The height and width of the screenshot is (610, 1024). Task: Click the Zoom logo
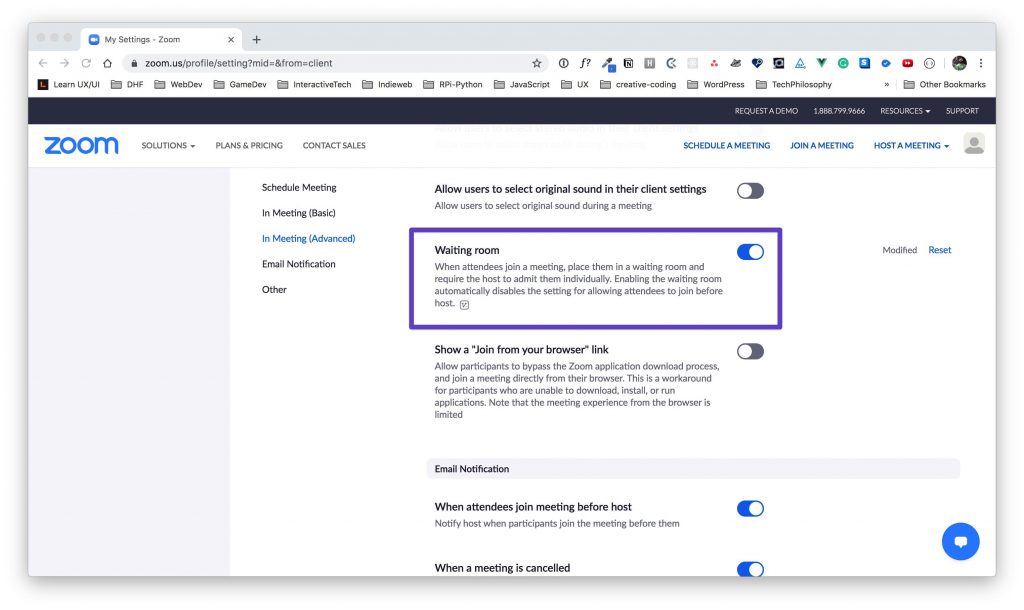pyautogui.click(x=82, y=145)
